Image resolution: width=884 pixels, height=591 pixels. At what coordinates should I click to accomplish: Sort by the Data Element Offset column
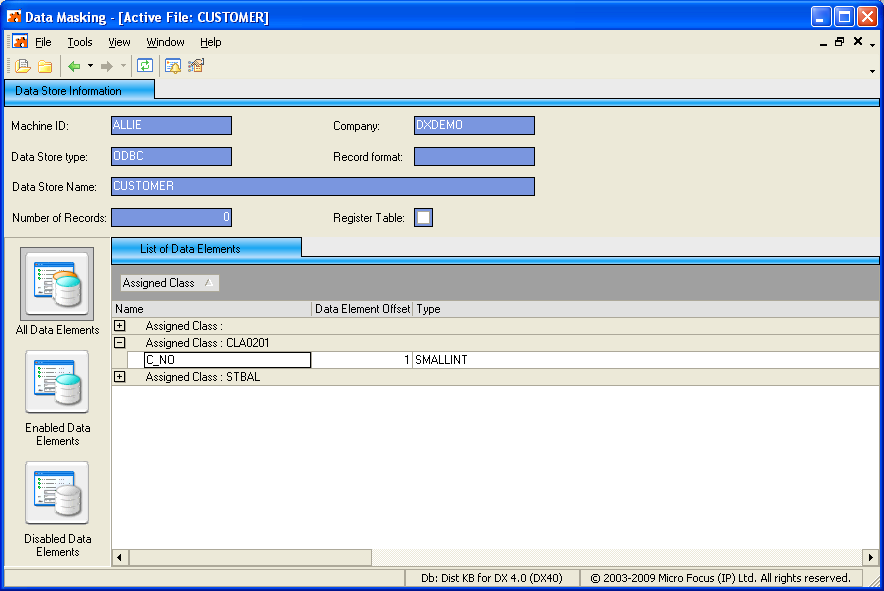pos(362,309)
